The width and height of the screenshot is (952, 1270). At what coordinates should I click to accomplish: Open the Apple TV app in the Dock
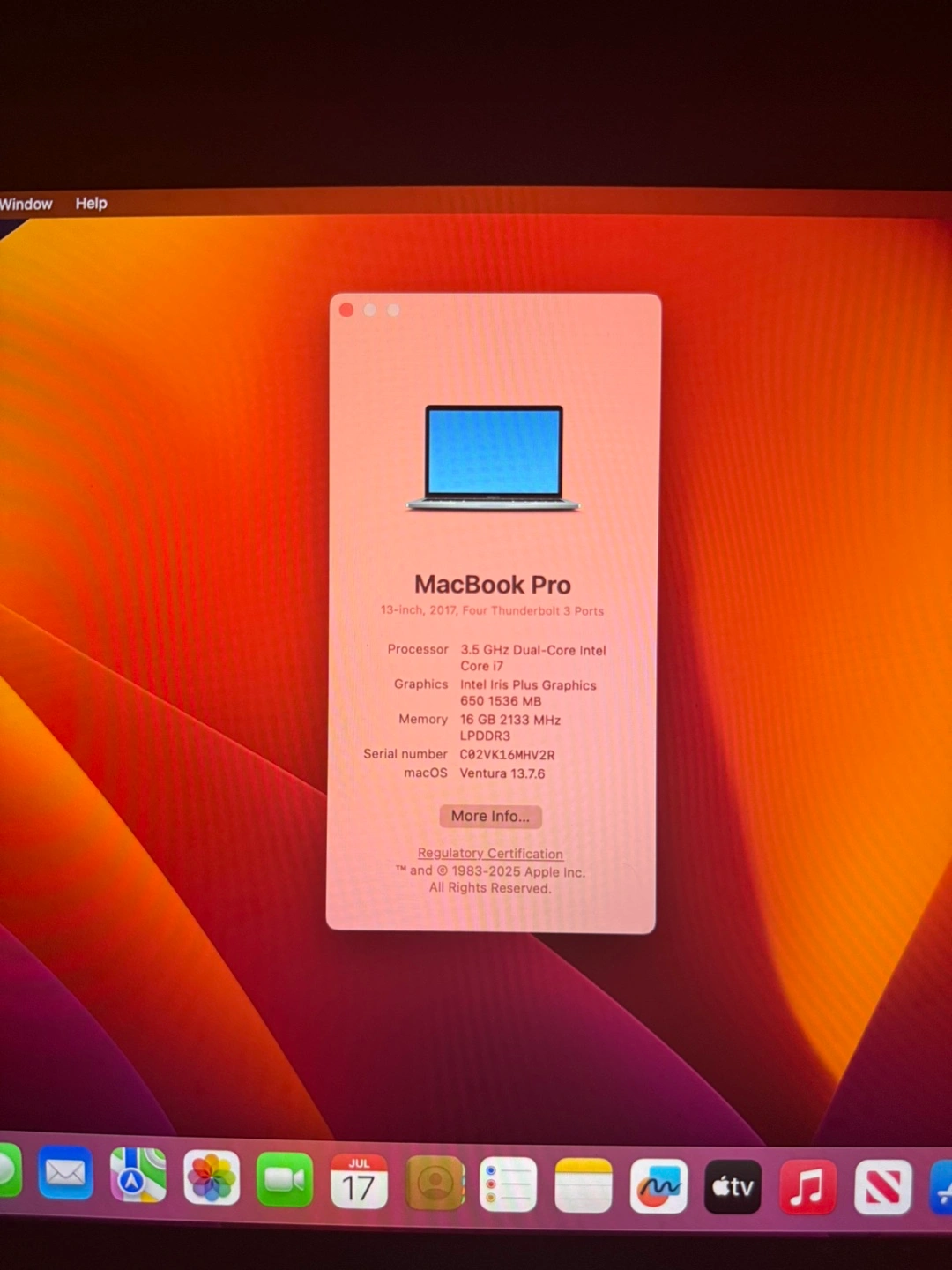click(x=733, y=1187)
